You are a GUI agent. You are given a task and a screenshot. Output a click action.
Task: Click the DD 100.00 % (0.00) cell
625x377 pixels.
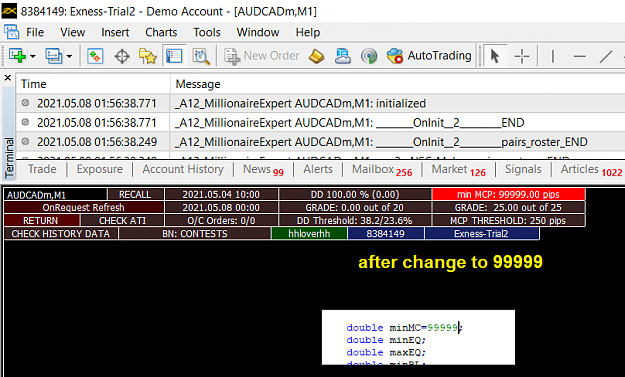point(355,194)
